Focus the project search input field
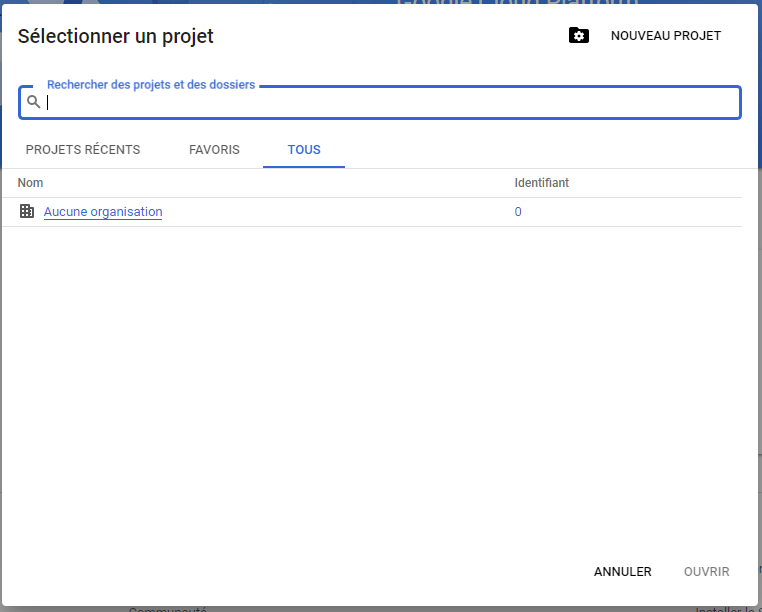Image resolution: width=762 pixels, height=612 pixels. coord(390,102)
